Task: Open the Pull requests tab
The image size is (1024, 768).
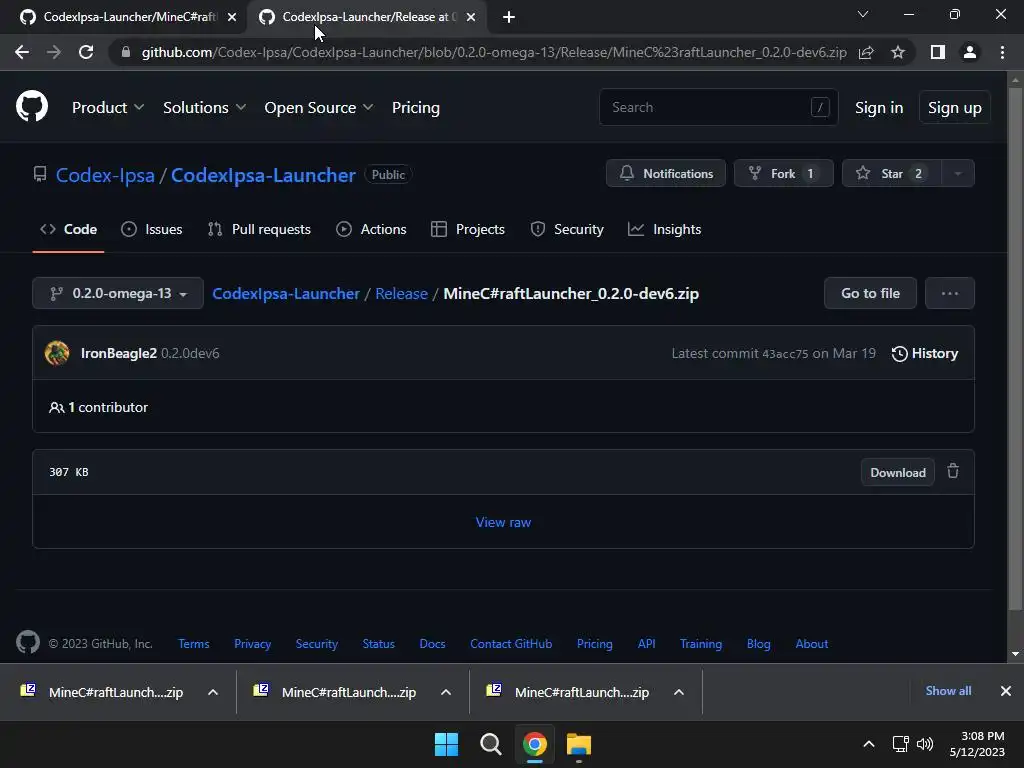Action: coord(259,229)
